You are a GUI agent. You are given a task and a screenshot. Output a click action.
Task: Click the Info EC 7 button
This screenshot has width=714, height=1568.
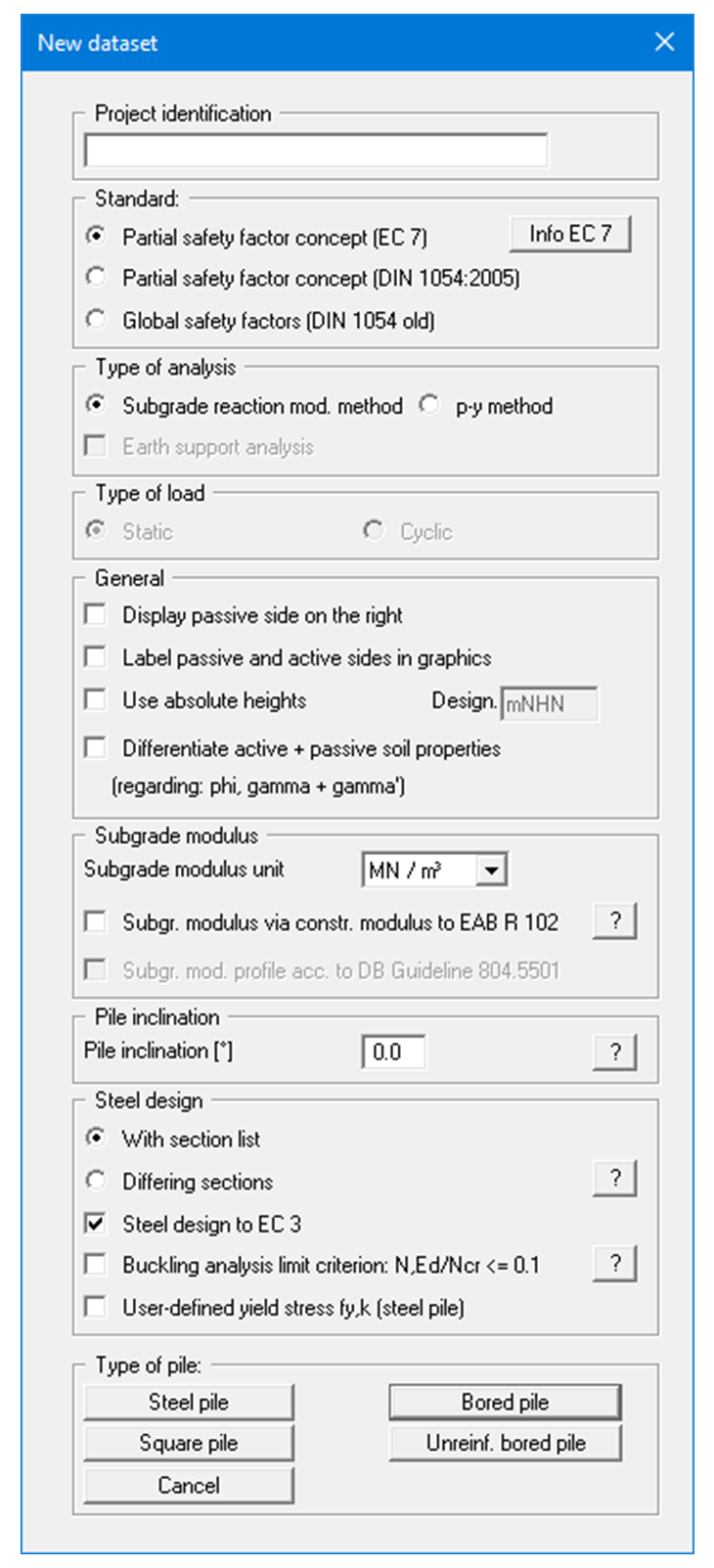[569, 235]
